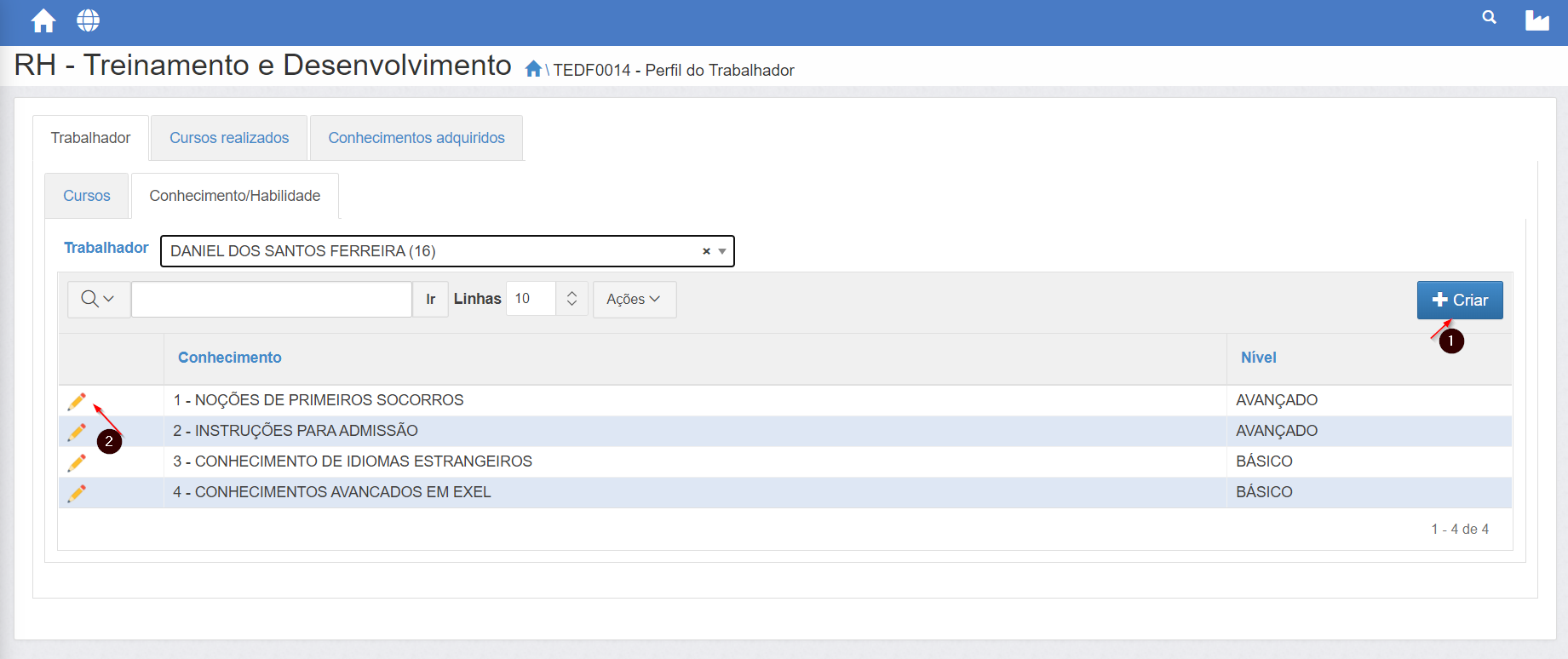Image resolution: width=1568 pixels, height=659 pixels.
Task: Edit row CONHECIMENTOS AVANCADOS EM EXEL pencil
Action: pyautogui.click(x=77, y=493)
